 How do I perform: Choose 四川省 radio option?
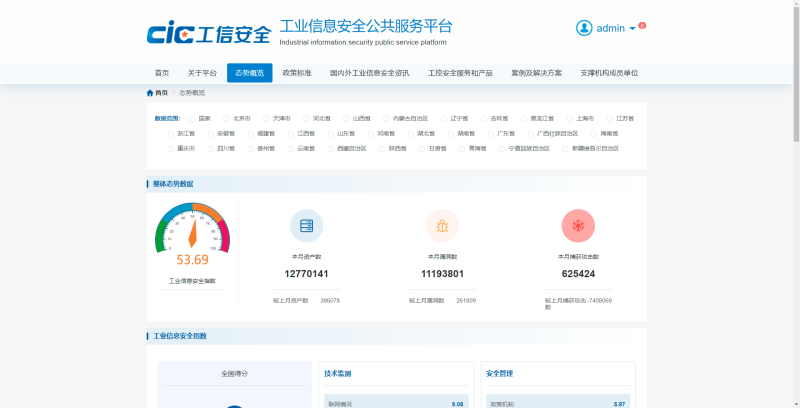[210, 149]
